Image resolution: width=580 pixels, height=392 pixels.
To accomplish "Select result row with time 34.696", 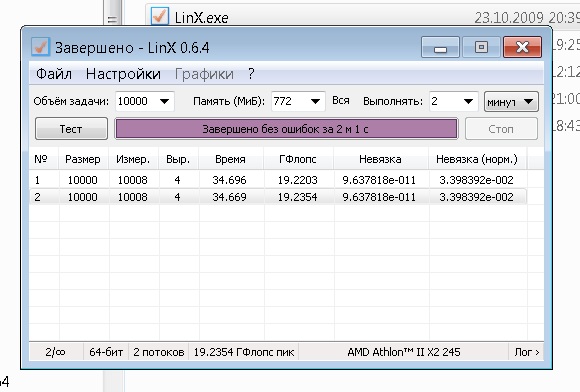I will 278,180.
